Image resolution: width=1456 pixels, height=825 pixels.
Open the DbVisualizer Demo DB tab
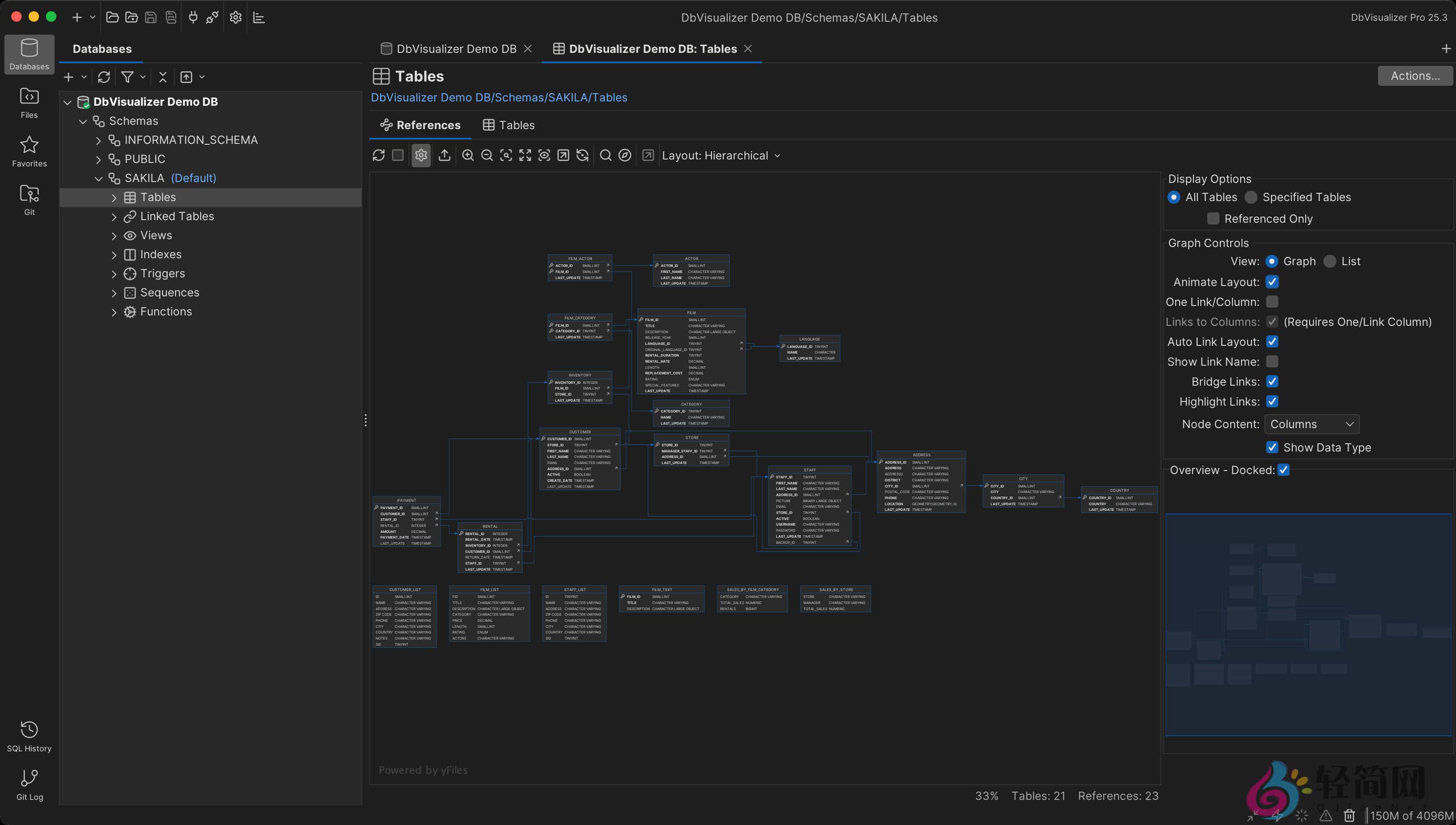(x=456, y=49)
